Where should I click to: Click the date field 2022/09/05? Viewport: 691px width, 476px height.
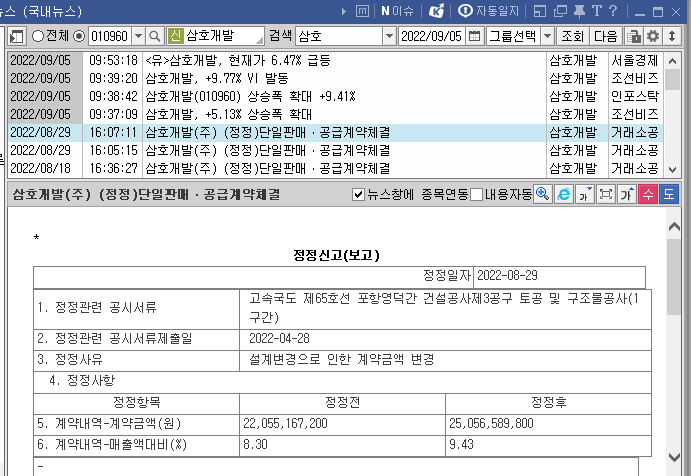click(432, 36)
